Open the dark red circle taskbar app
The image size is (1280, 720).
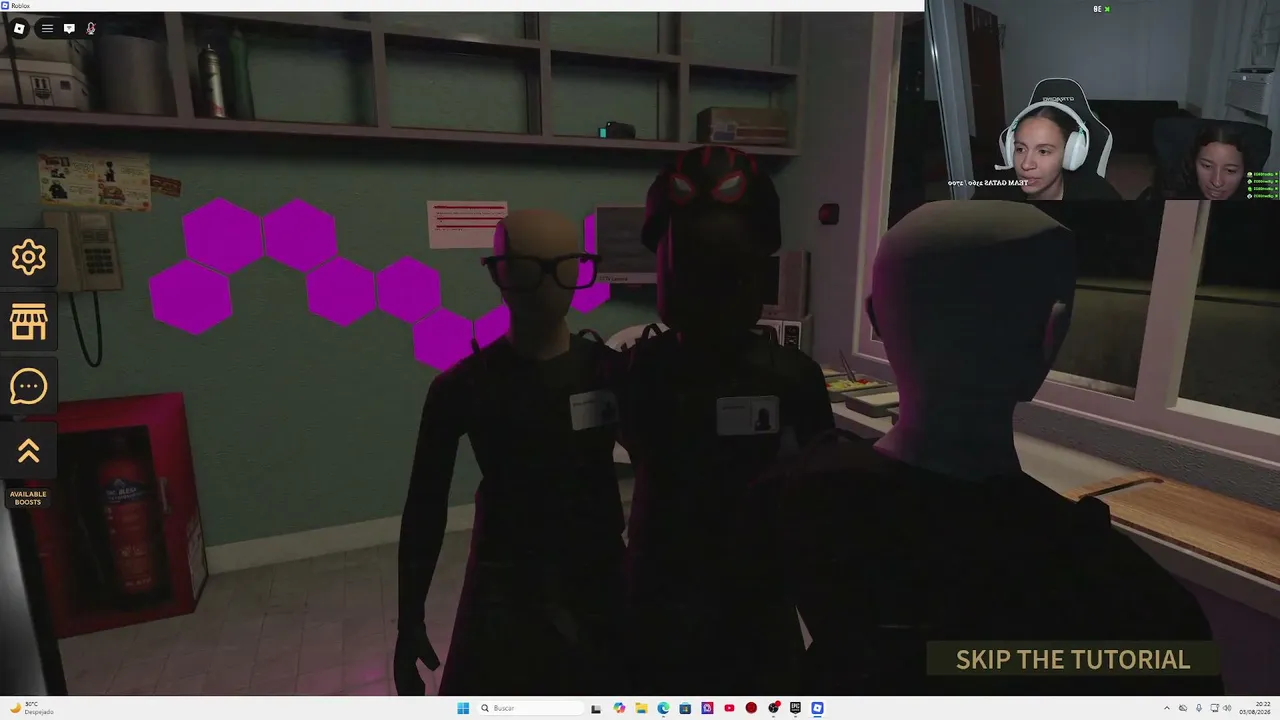[751, 708]
